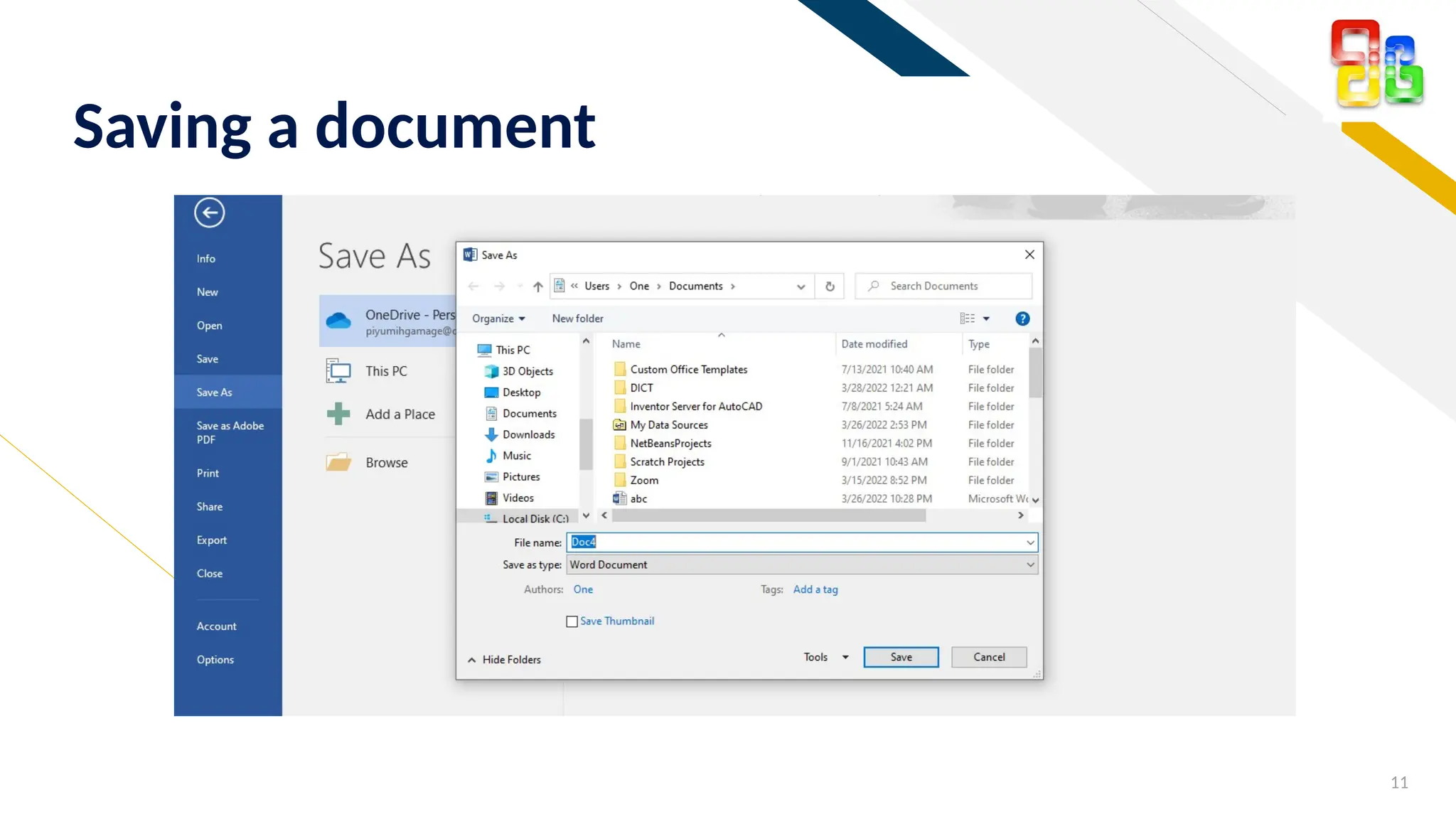Open the Export page in the backstage

[x=212, y=540]
